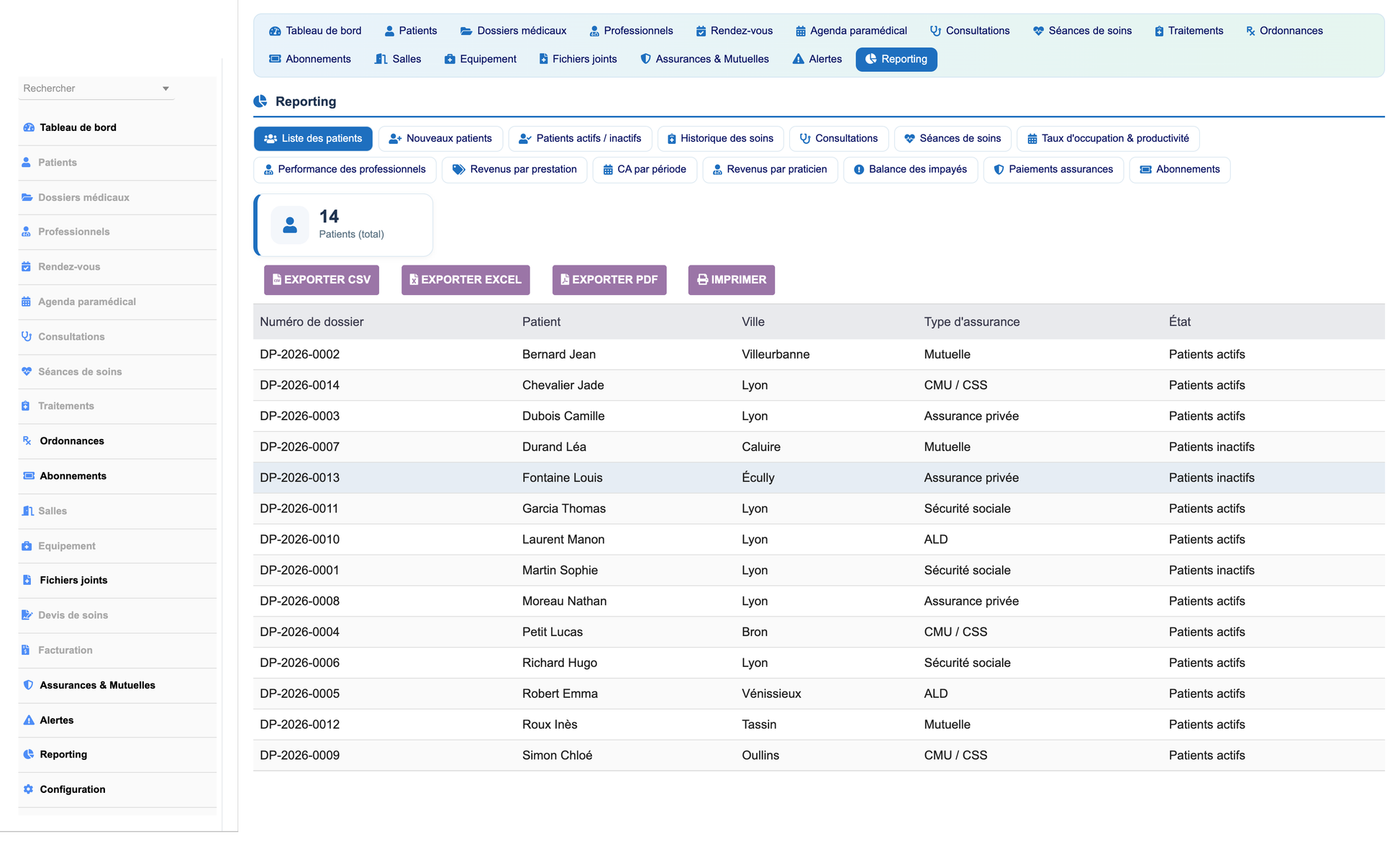
Task: Open Fichiers joints in the top menu
Action: coord(578,59)
